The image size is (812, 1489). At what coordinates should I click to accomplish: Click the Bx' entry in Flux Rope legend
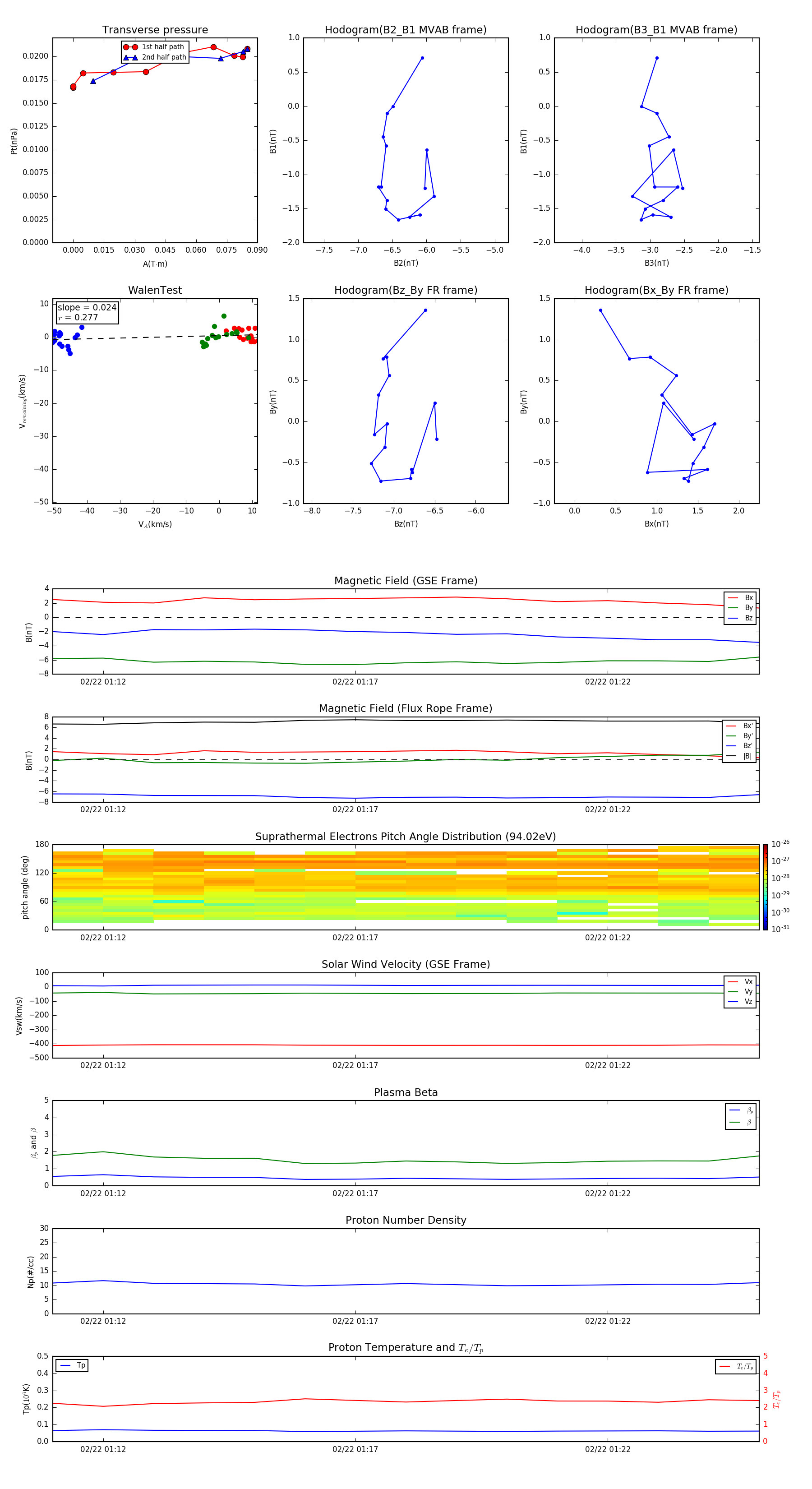tap(740, 726)
